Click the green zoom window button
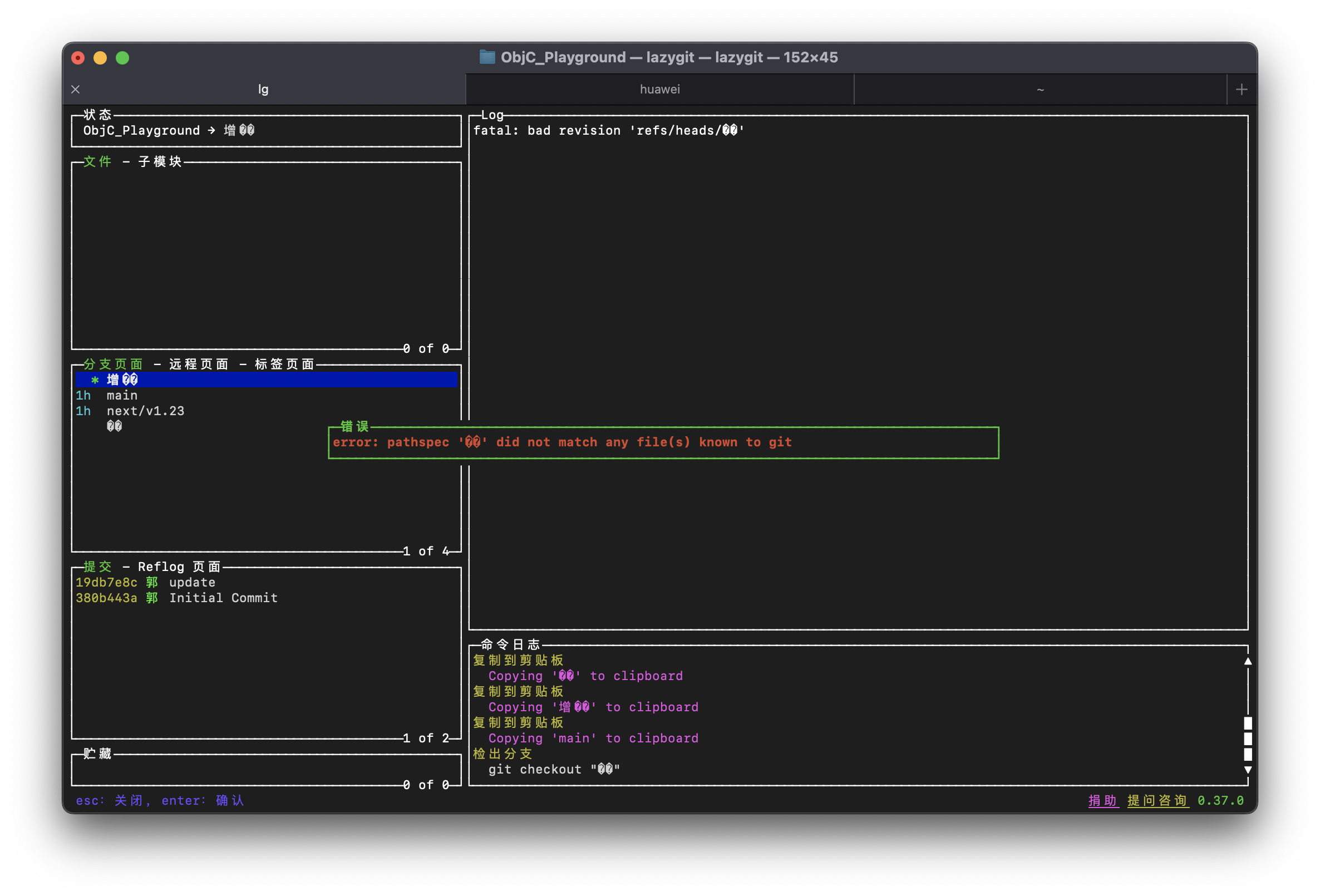Screen dimensions: 1320x896 pyautogui.click(x=122, y=58)
